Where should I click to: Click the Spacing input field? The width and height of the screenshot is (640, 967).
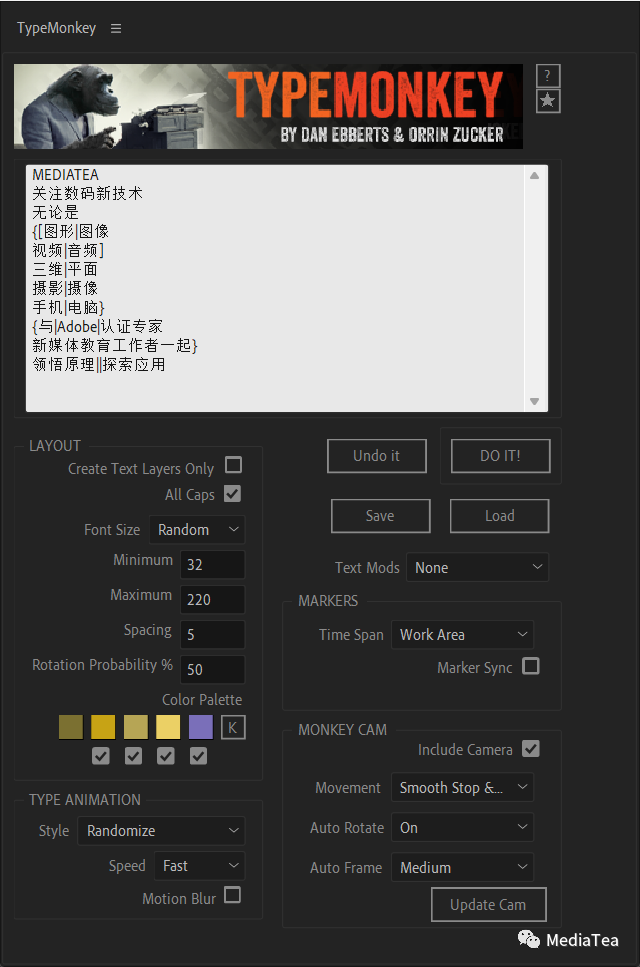click(213, 635)
